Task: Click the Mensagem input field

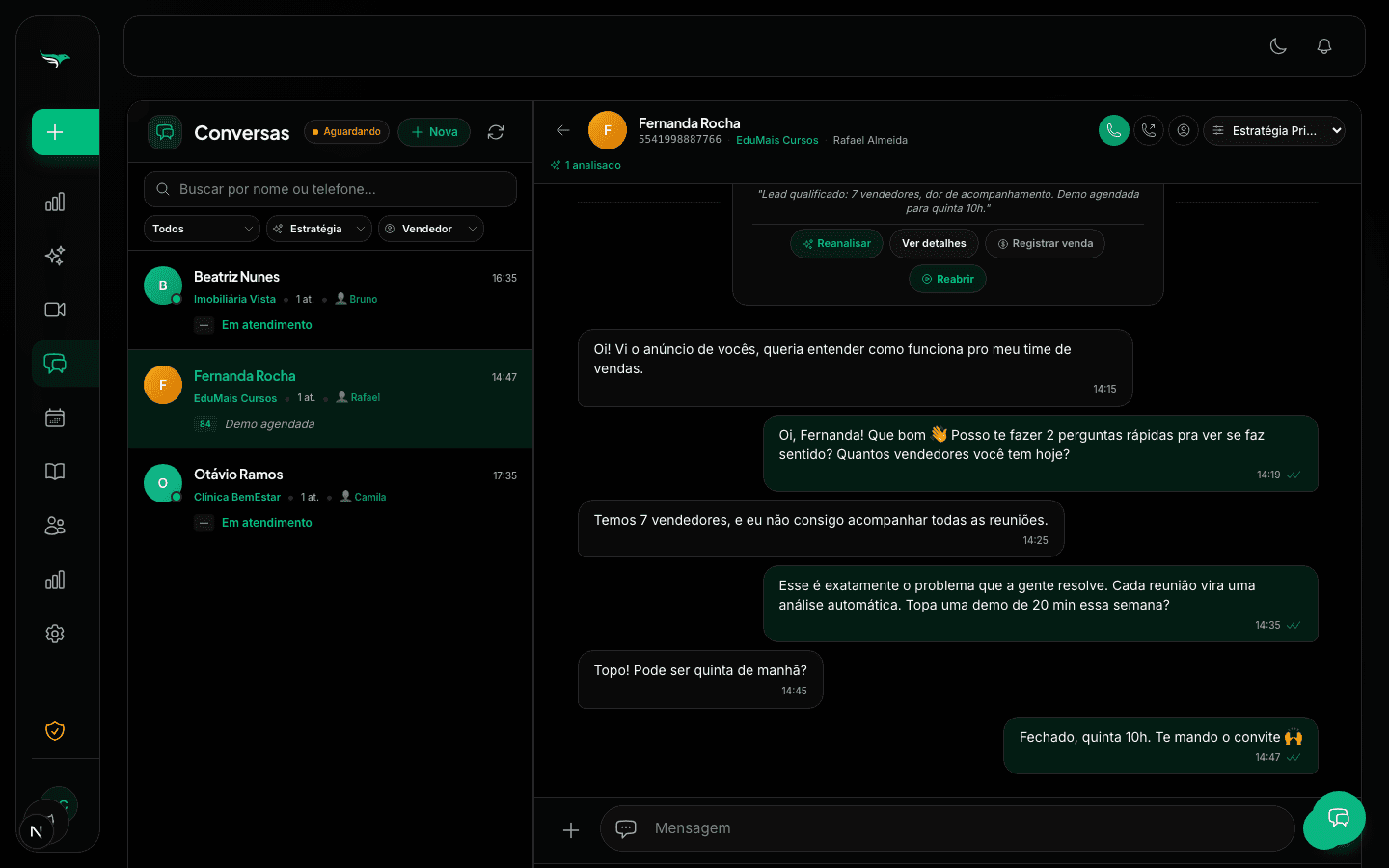Action: point(947,828)
